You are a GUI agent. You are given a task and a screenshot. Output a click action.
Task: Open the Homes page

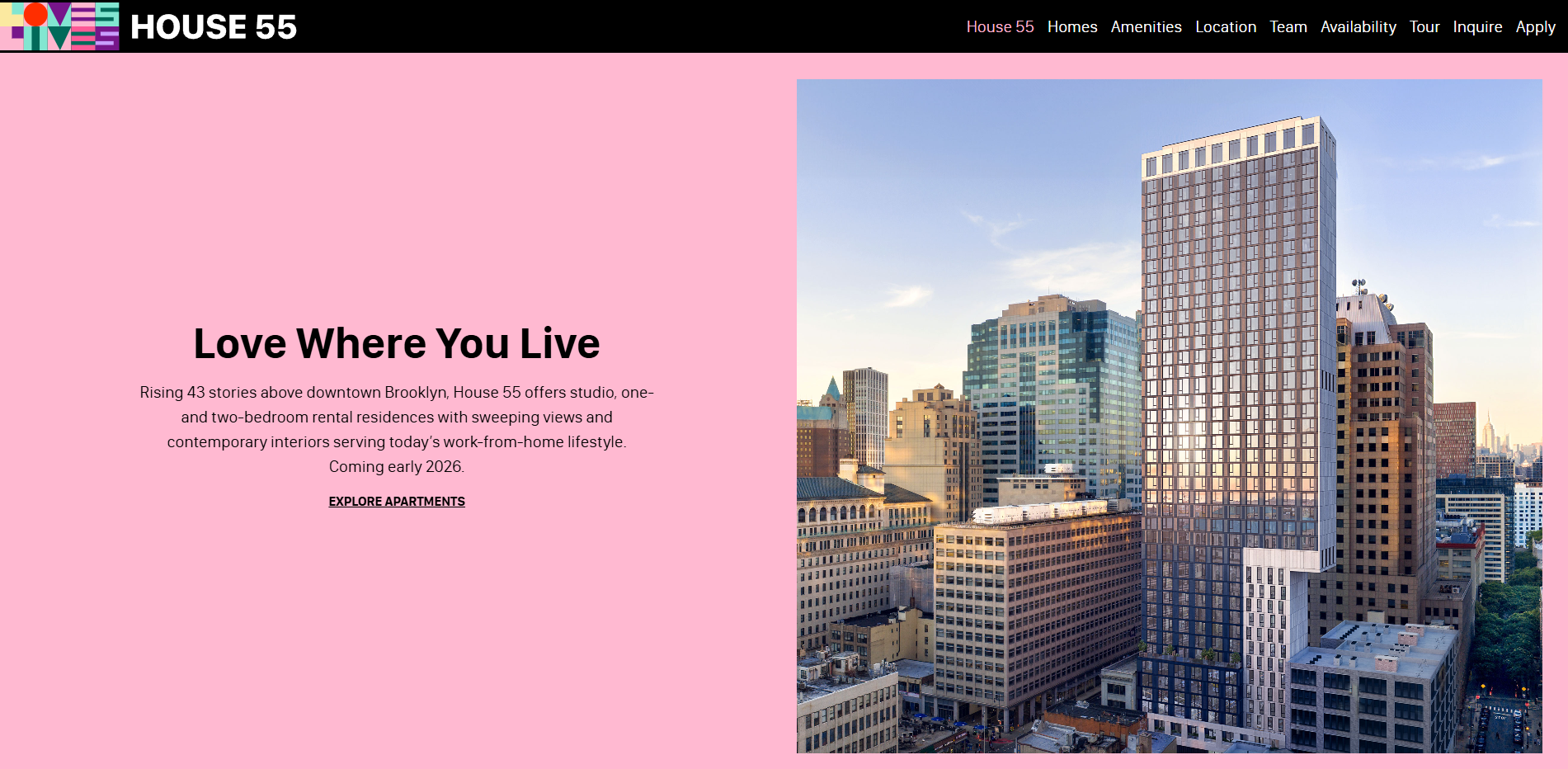pos(1071,27)
